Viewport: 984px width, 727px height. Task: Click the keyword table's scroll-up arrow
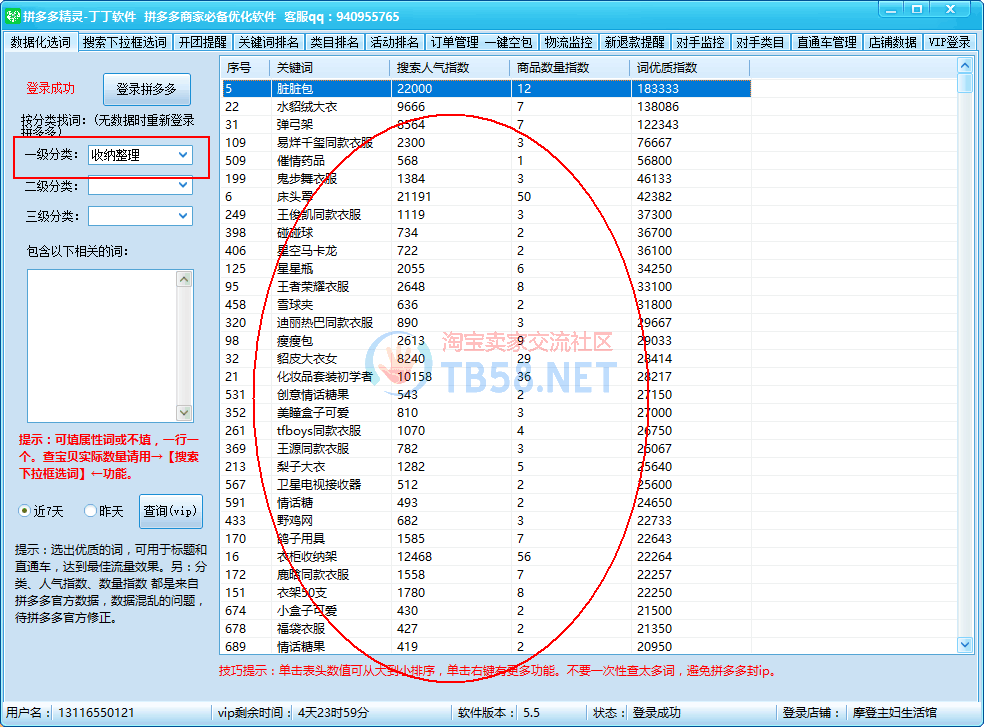965,66
